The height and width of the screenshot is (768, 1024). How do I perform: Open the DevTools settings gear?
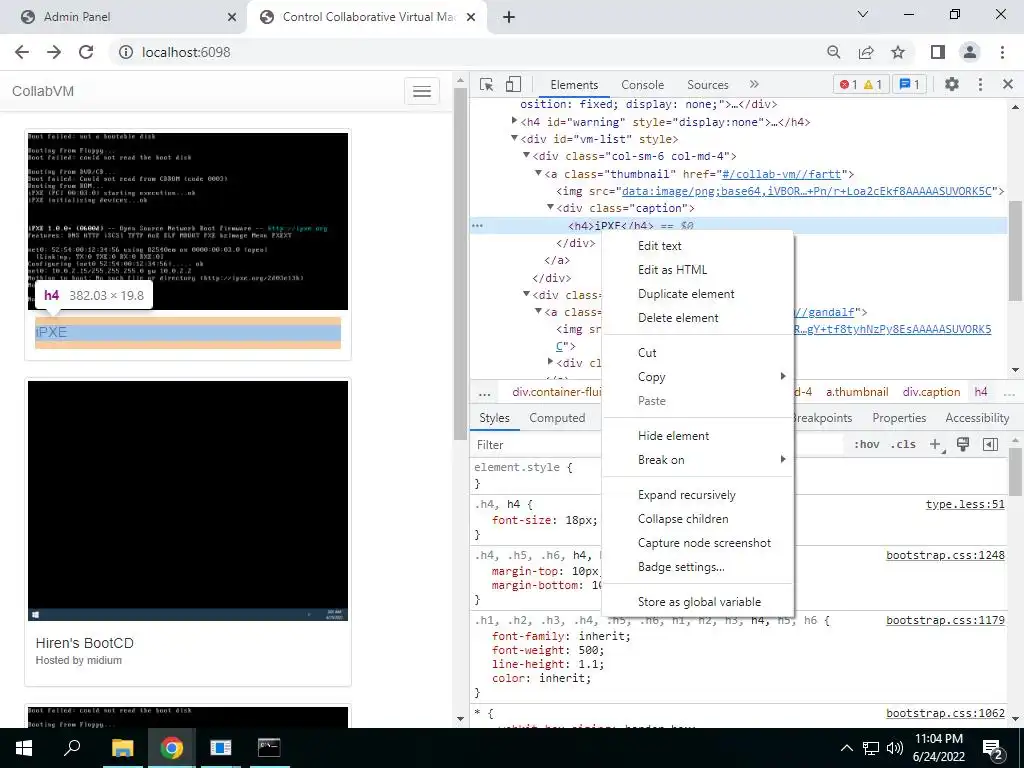[952, 84]
